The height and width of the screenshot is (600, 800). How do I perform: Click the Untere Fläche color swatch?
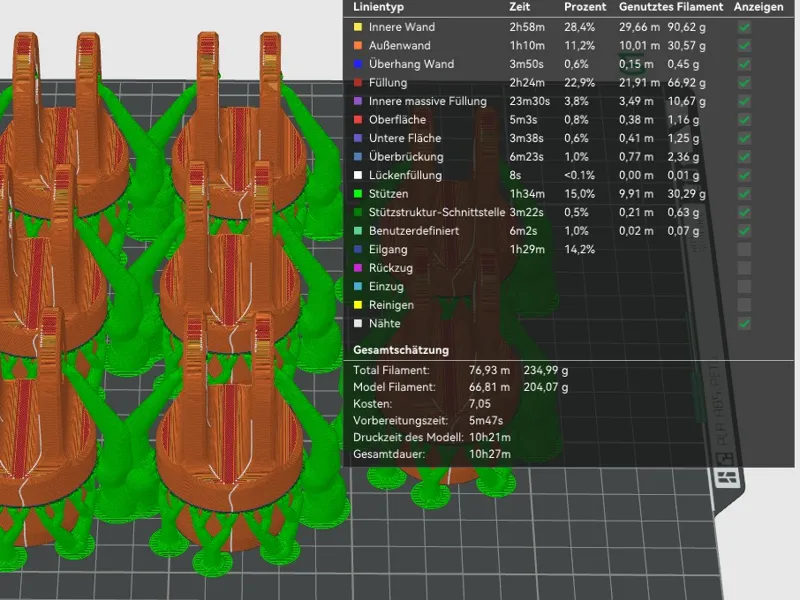pyautogui.click(x=358, y=138)
